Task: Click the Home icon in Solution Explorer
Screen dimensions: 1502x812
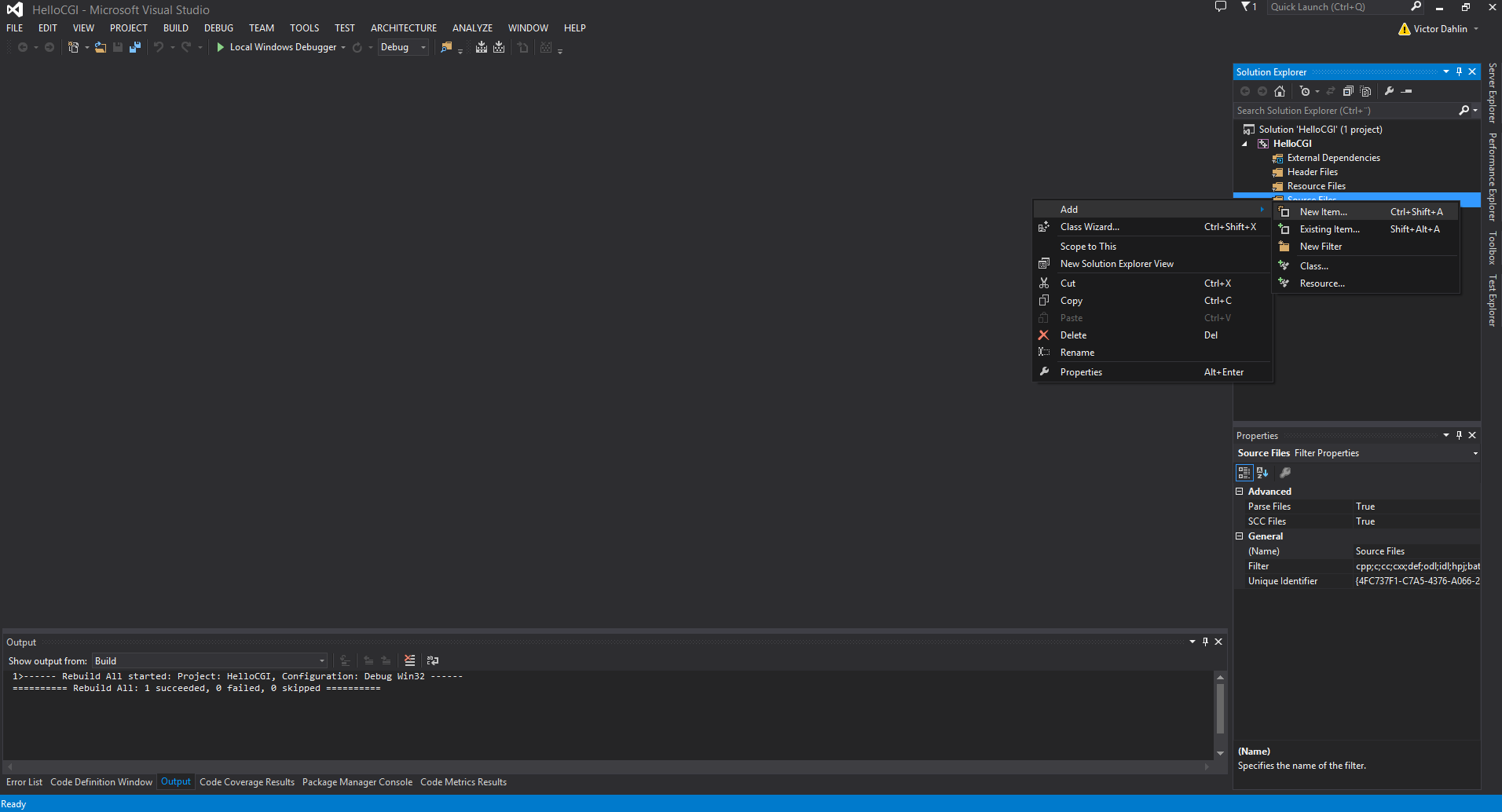Action: [1280, 91]
